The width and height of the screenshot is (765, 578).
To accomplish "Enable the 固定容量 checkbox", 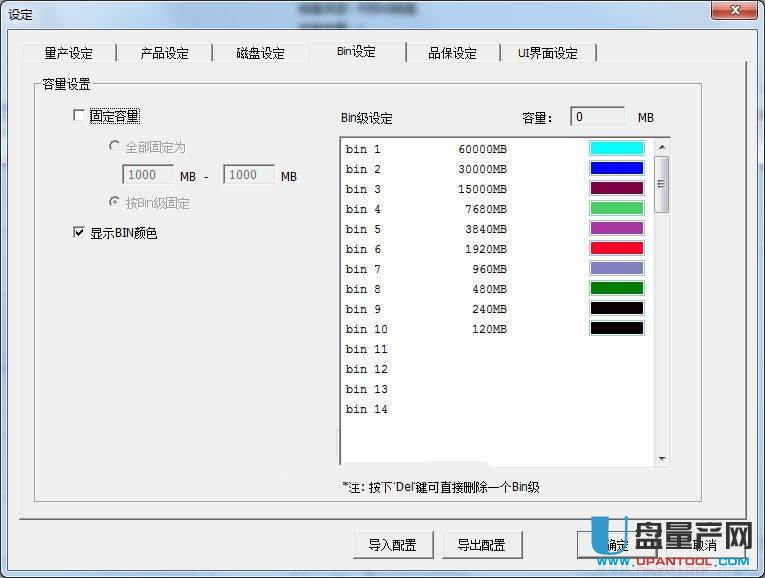I will (x=80, y=116).
